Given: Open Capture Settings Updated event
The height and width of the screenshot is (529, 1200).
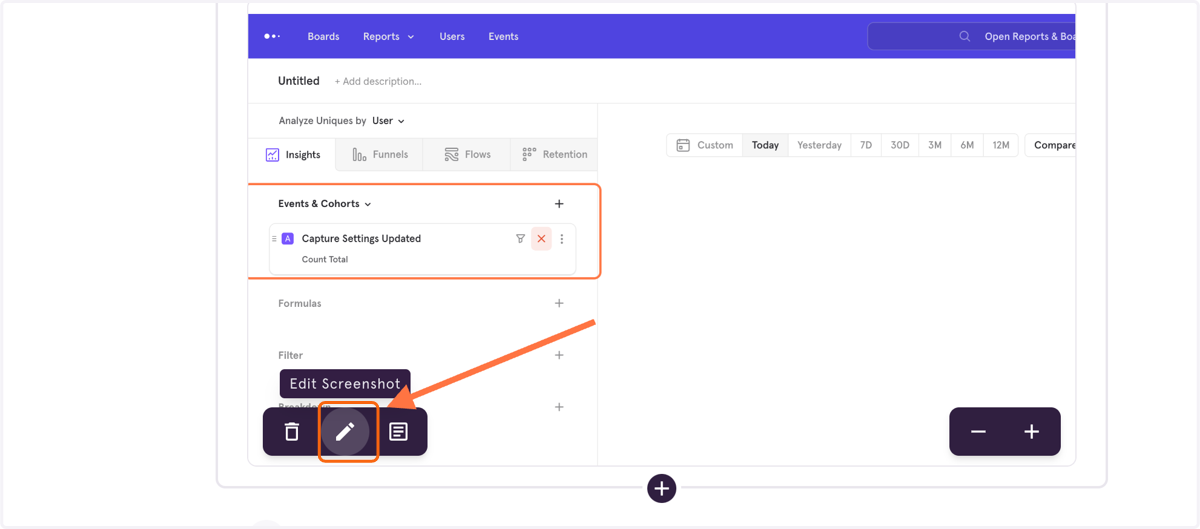Looking at the screenshot, I should pos(361,239).
